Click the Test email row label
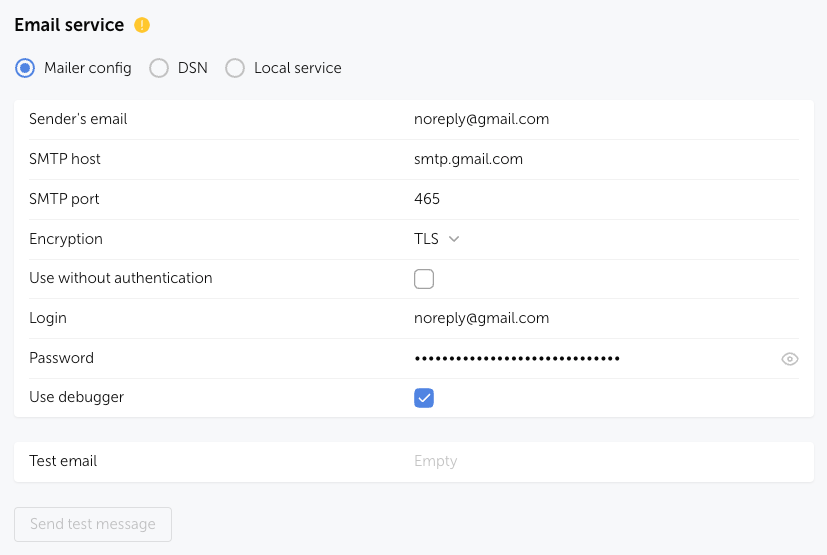 [63, 461]
